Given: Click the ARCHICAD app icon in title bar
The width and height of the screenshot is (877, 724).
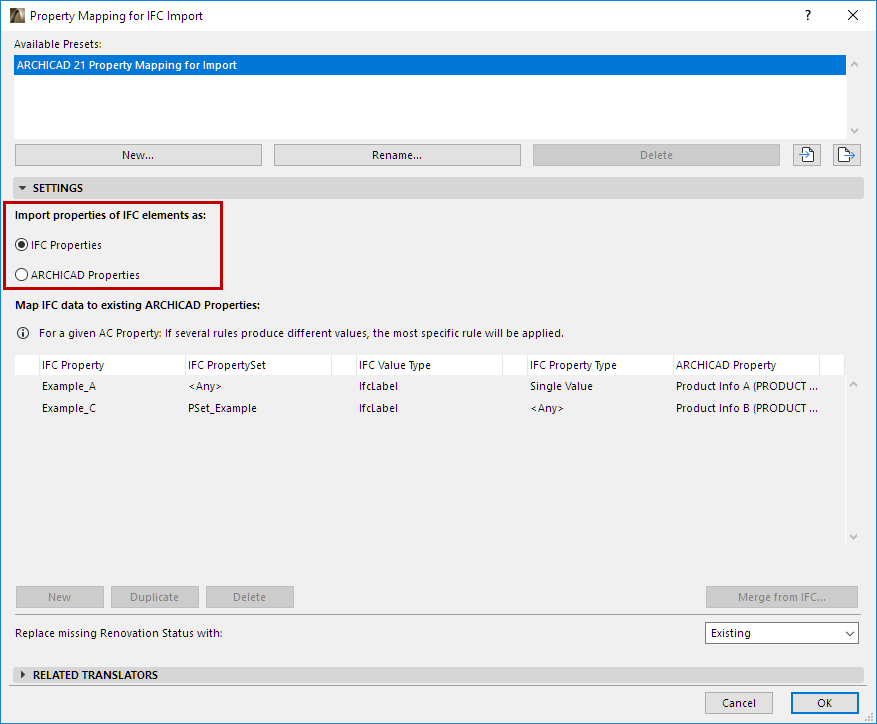Looking at the screenshot, I should 17,16.
